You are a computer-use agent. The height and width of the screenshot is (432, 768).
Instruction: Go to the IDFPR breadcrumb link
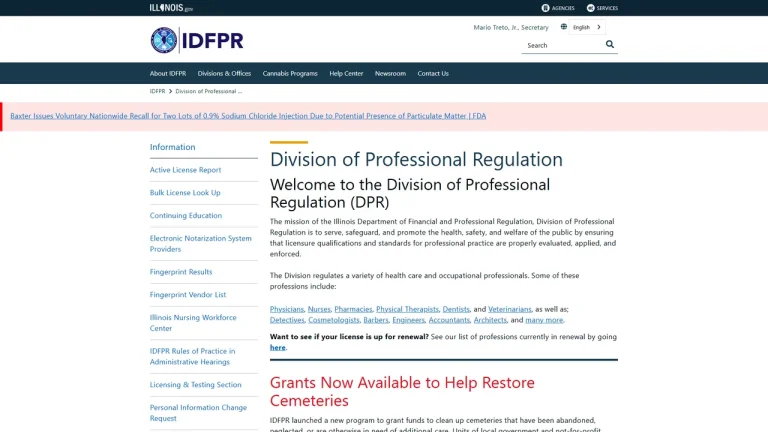coord(157,91)
